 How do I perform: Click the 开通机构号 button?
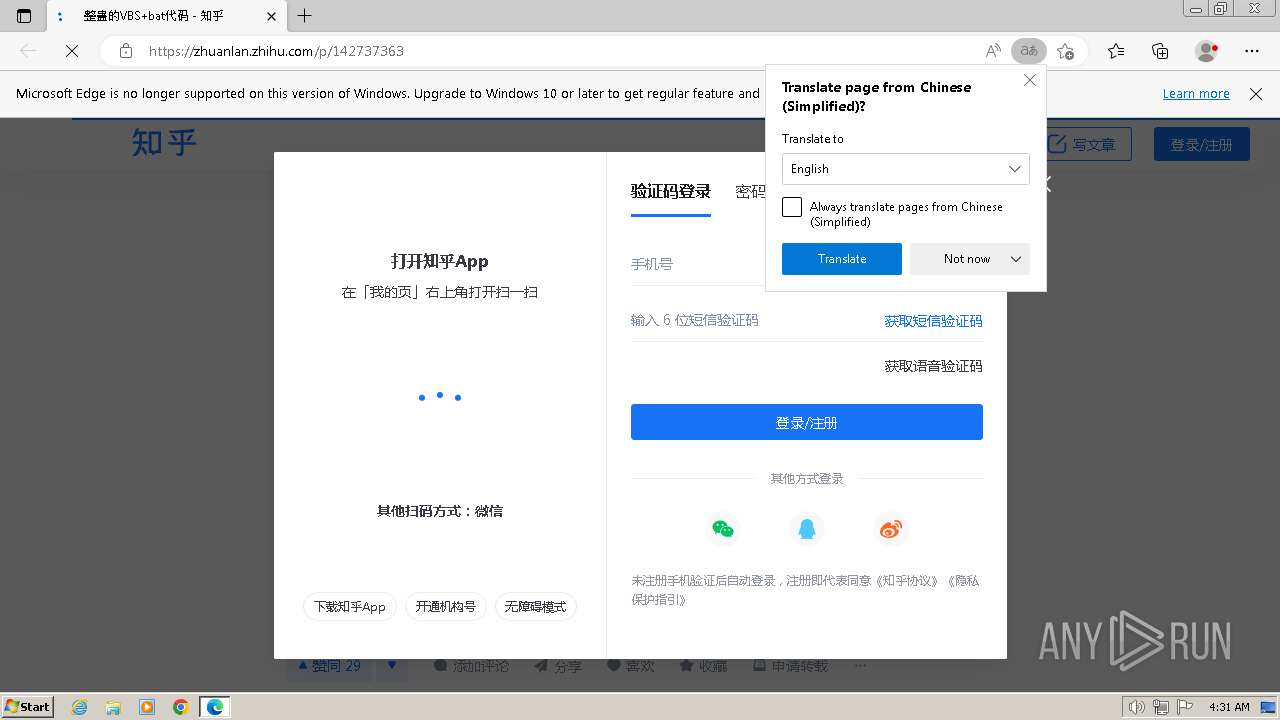tap(446, 607)
